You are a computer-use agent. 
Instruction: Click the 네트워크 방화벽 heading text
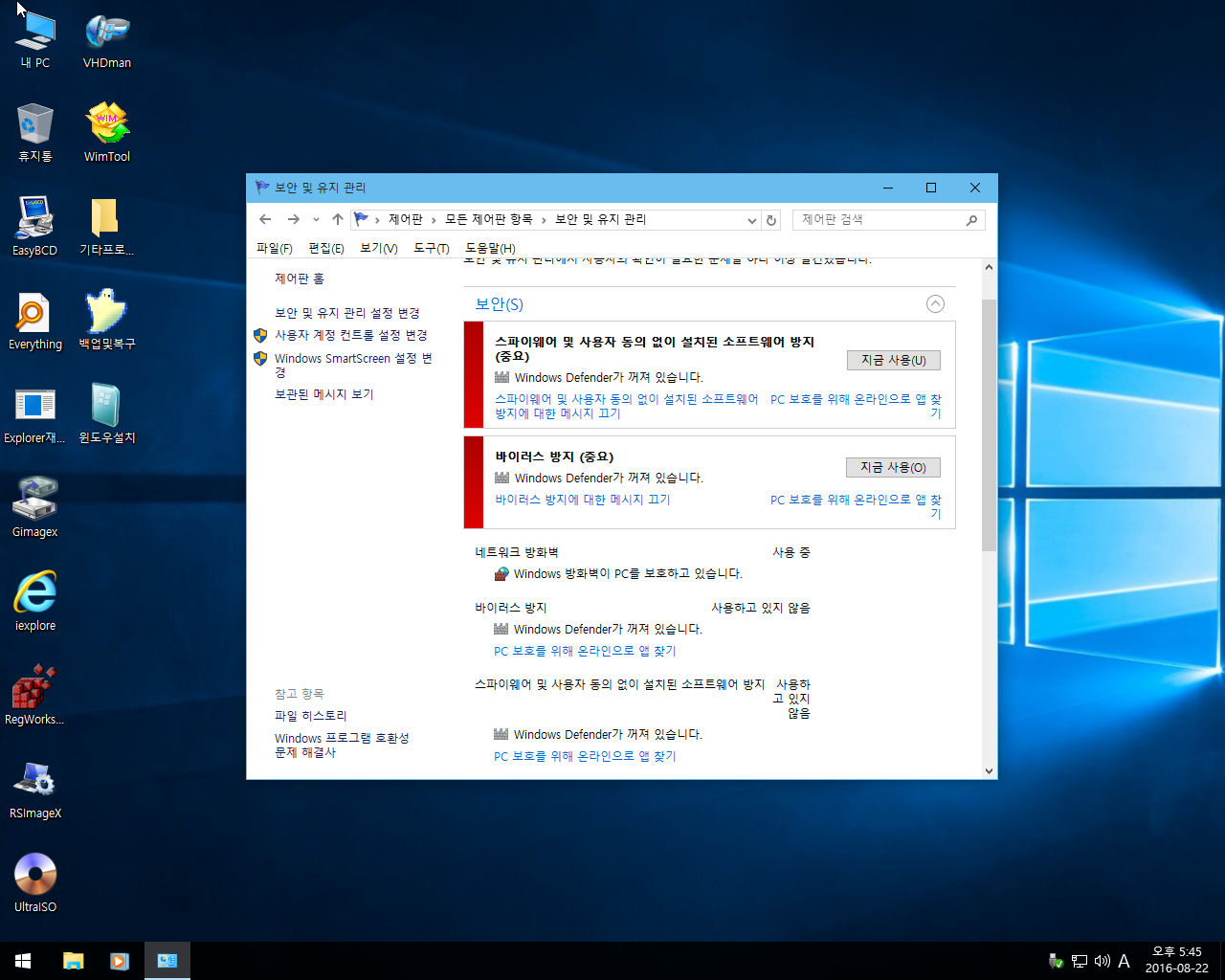click(517, 552)
